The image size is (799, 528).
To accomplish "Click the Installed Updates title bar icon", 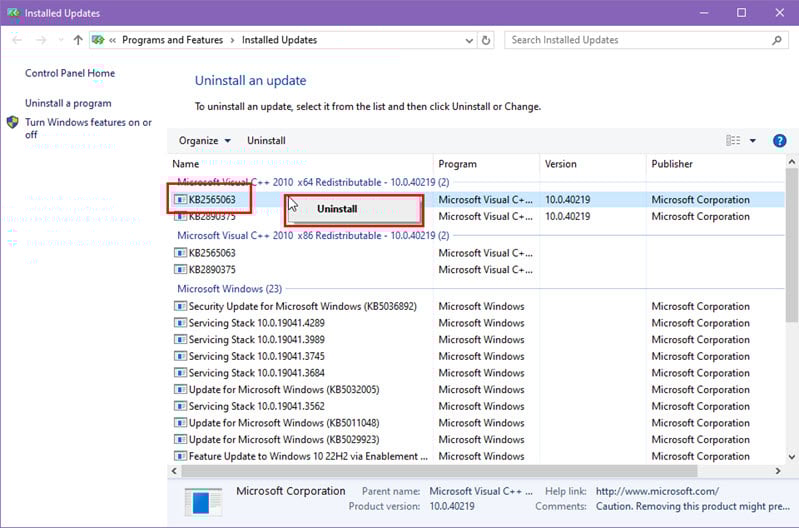I will coord(13,13).
